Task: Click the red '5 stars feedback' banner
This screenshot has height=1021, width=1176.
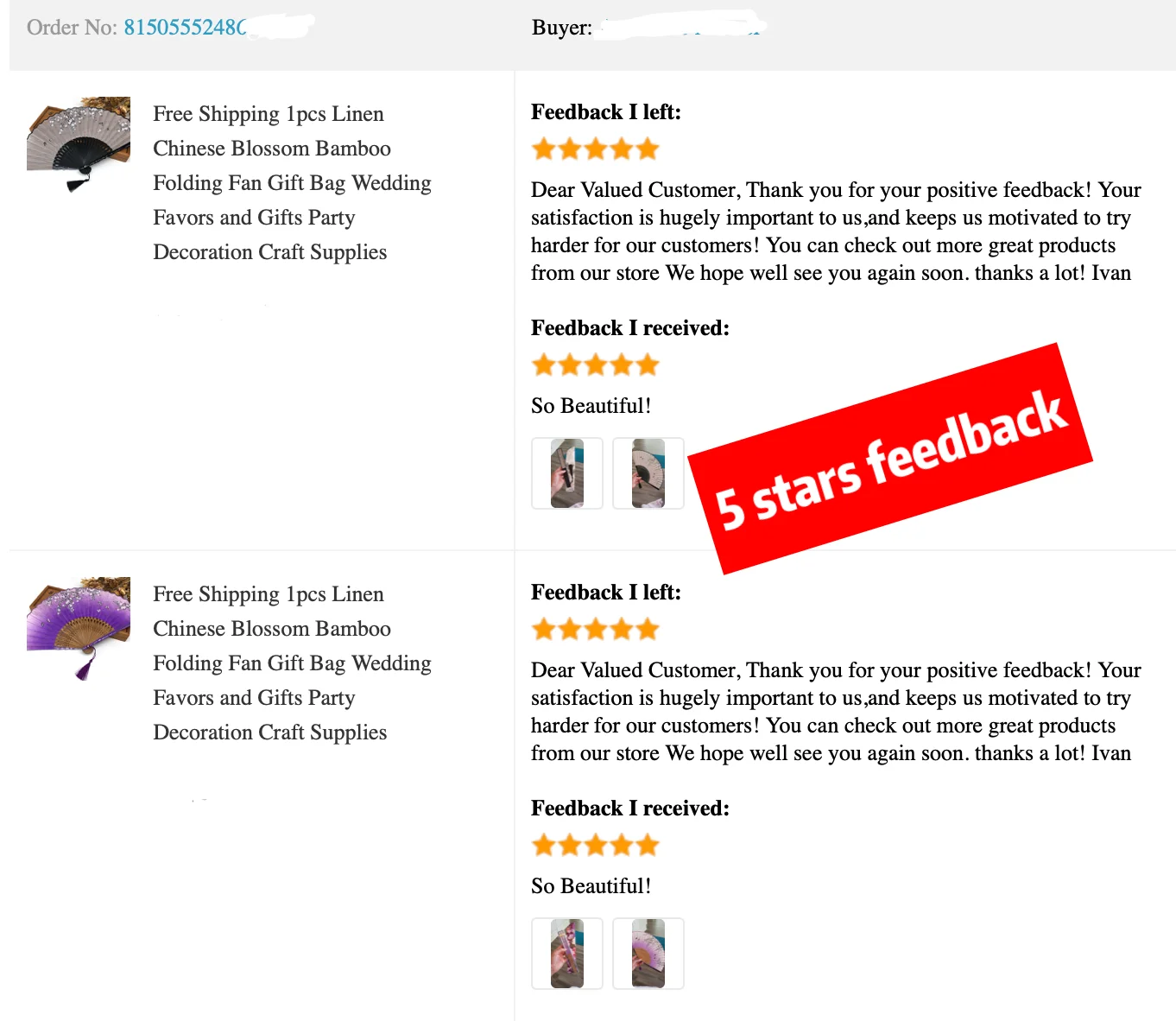Action: pos(890,459)
